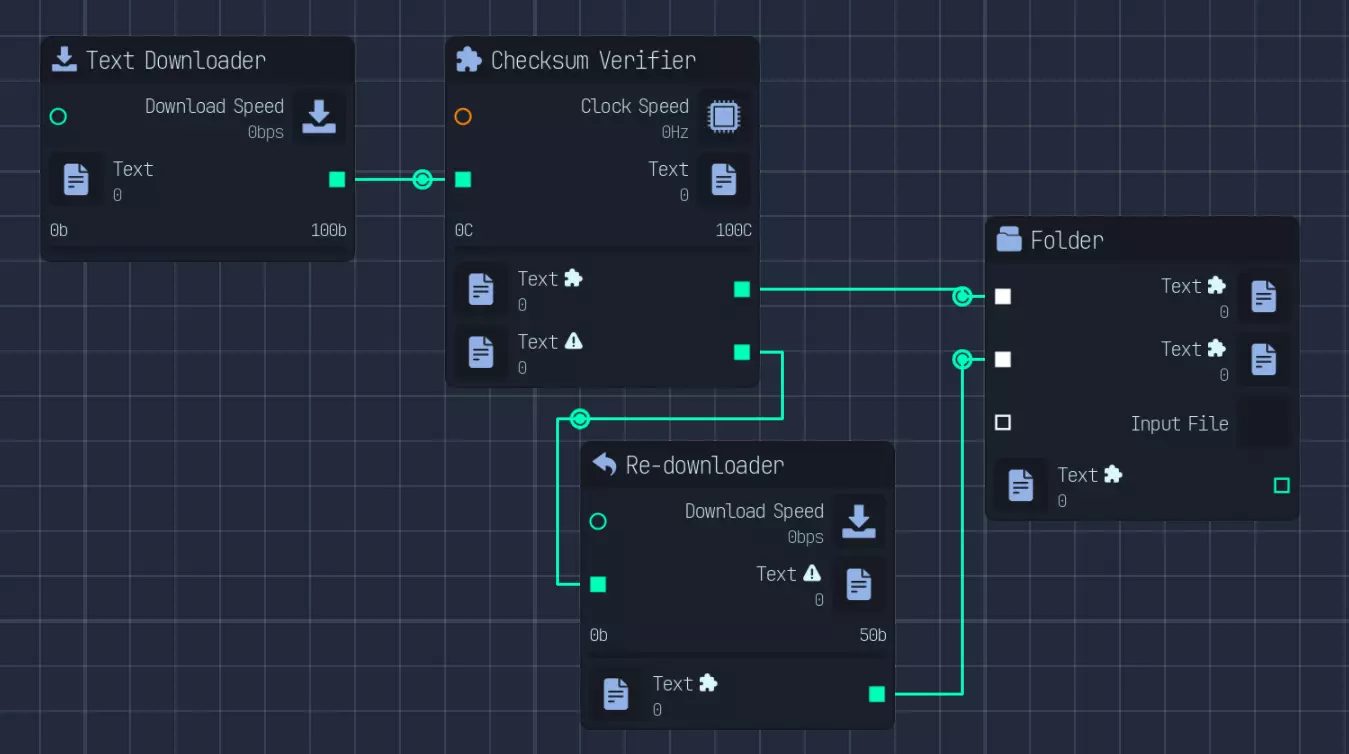Image resolution: width=1349 pixels, height=754 pixels.
Task: Click the empty Input File slot in Folder
Action: point(1264,423)
